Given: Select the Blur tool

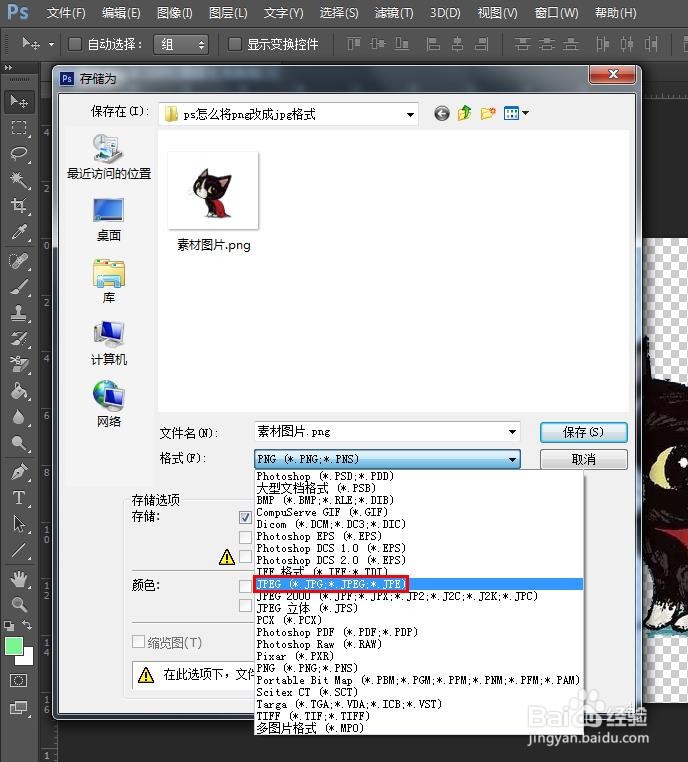Looking at the screenshot, I should pyautogui.click(x=19, y=417).
